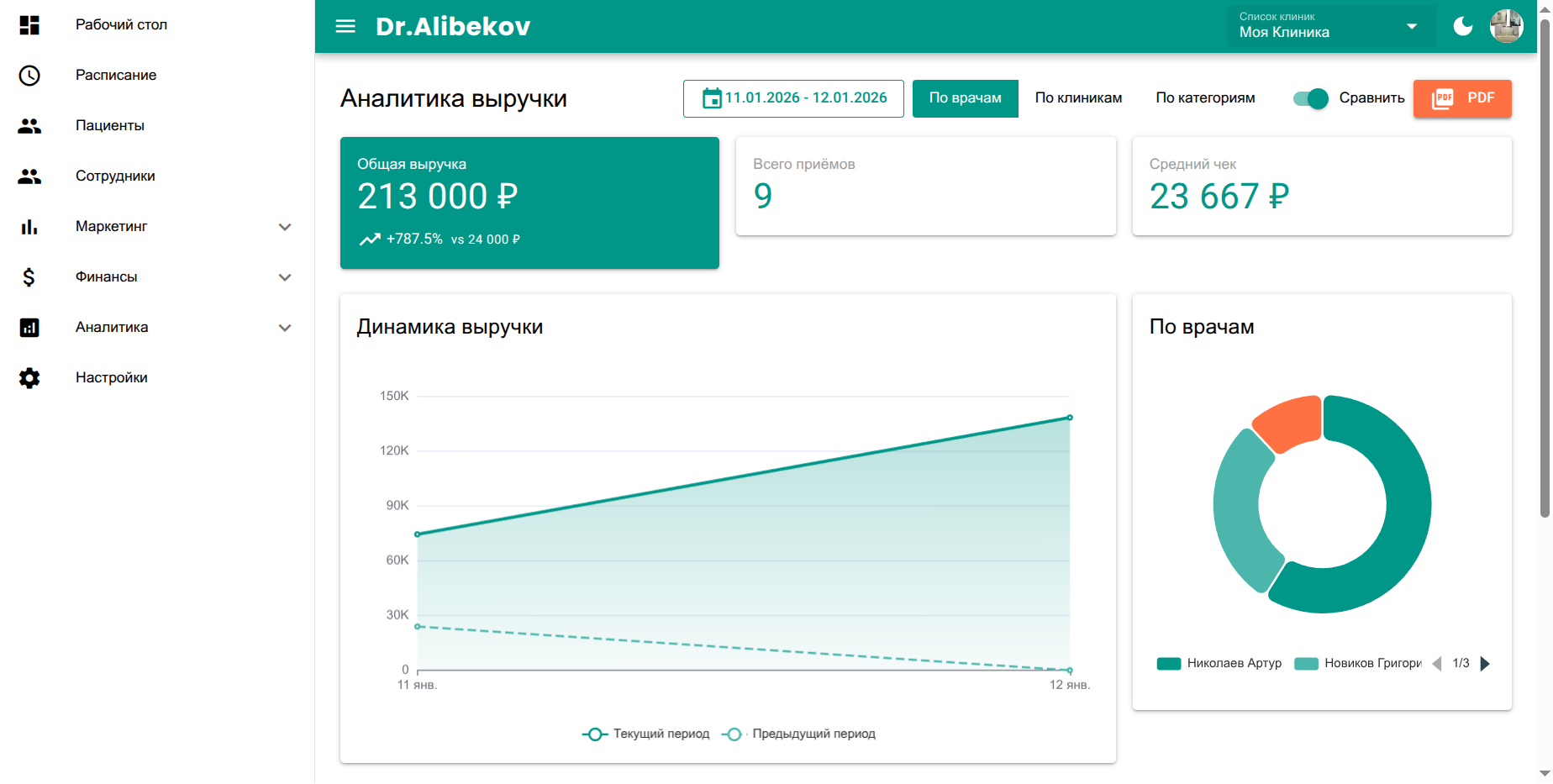Open the hamburger menu icon
Screen dimensions: 1553x784
pos(345,26)
